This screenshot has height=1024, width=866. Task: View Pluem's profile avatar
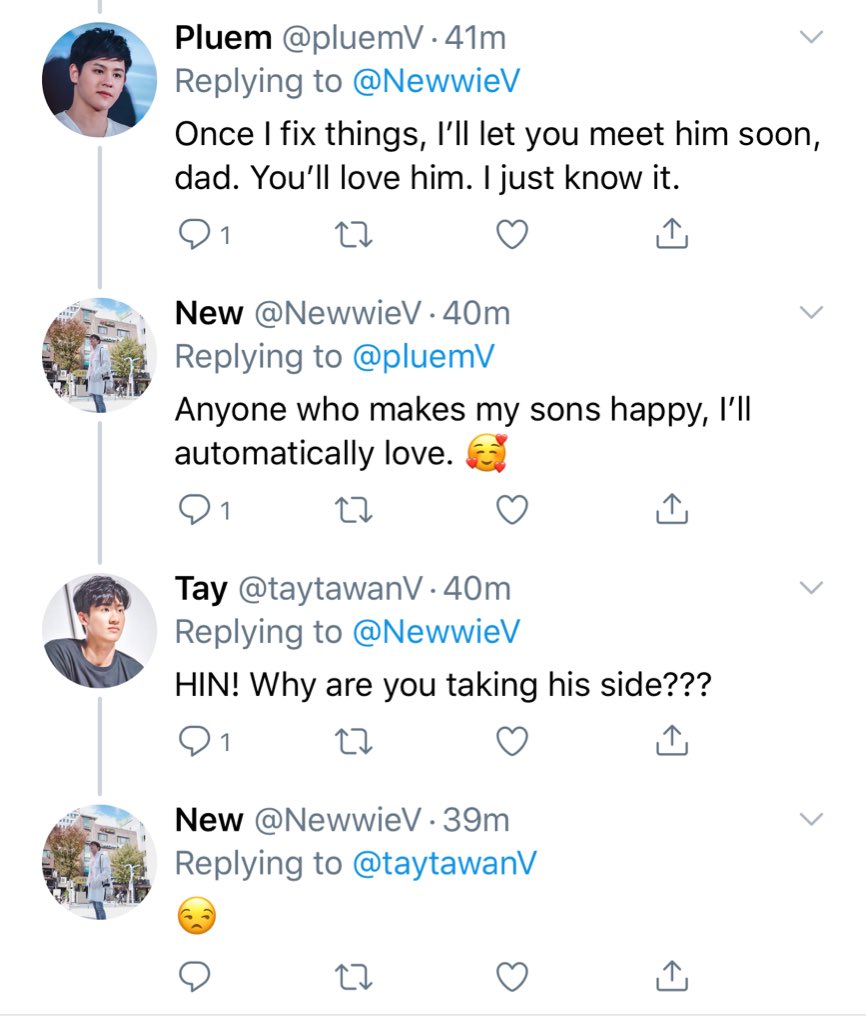click(x=99, y=79)
